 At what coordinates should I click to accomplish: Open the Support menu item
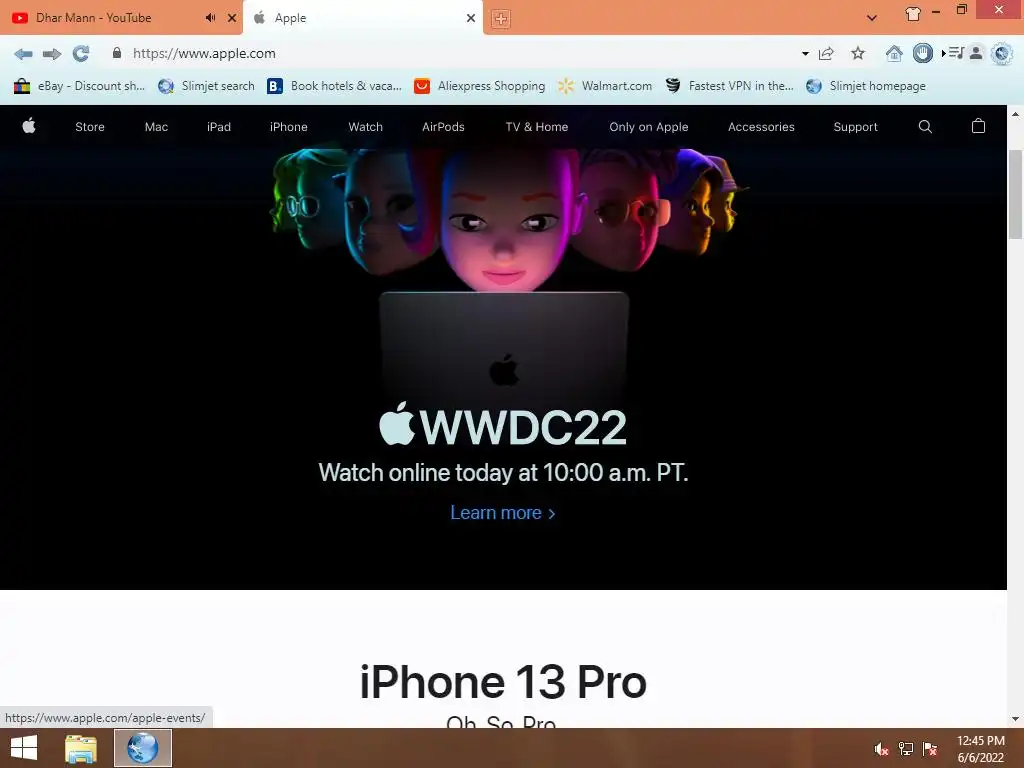[x=856, y=127]
